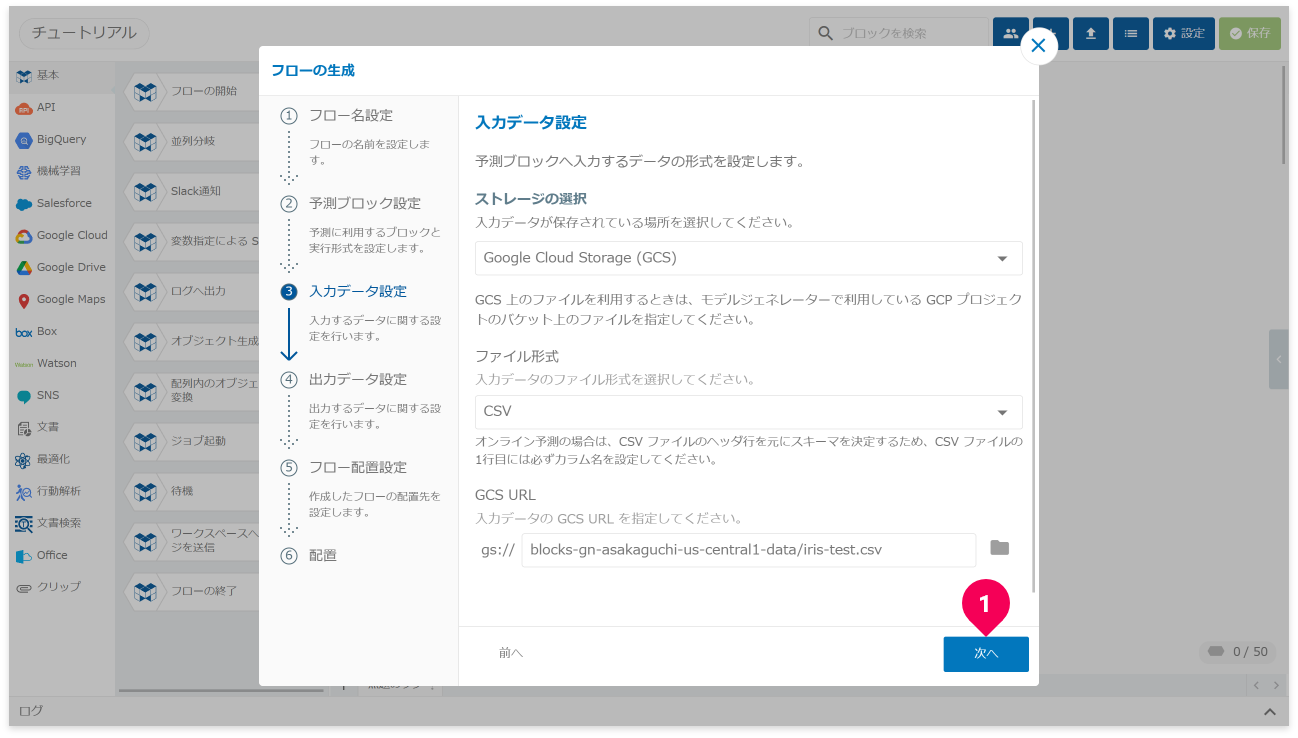Open the ストレージの選択 dropdown
The image size is (1298, 738).
[748, 258]
